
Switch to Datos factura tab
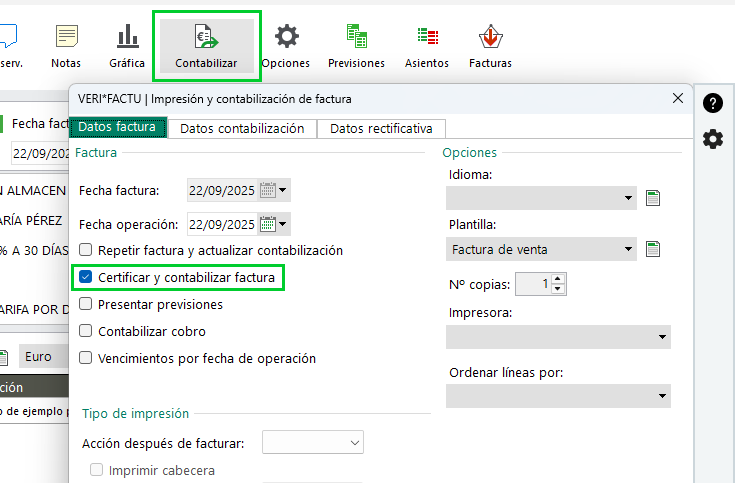point(118,128)
